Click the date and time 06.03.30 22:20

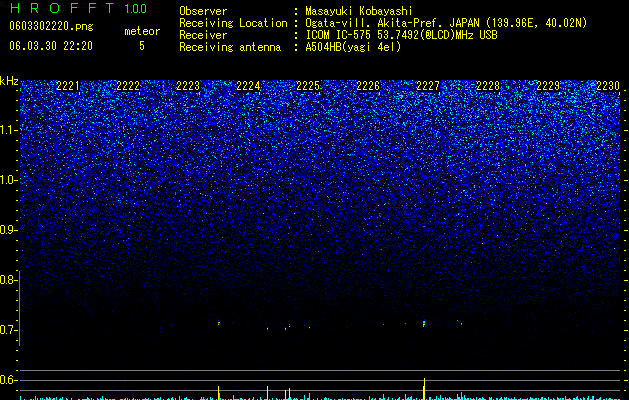(x=51, y=46)
